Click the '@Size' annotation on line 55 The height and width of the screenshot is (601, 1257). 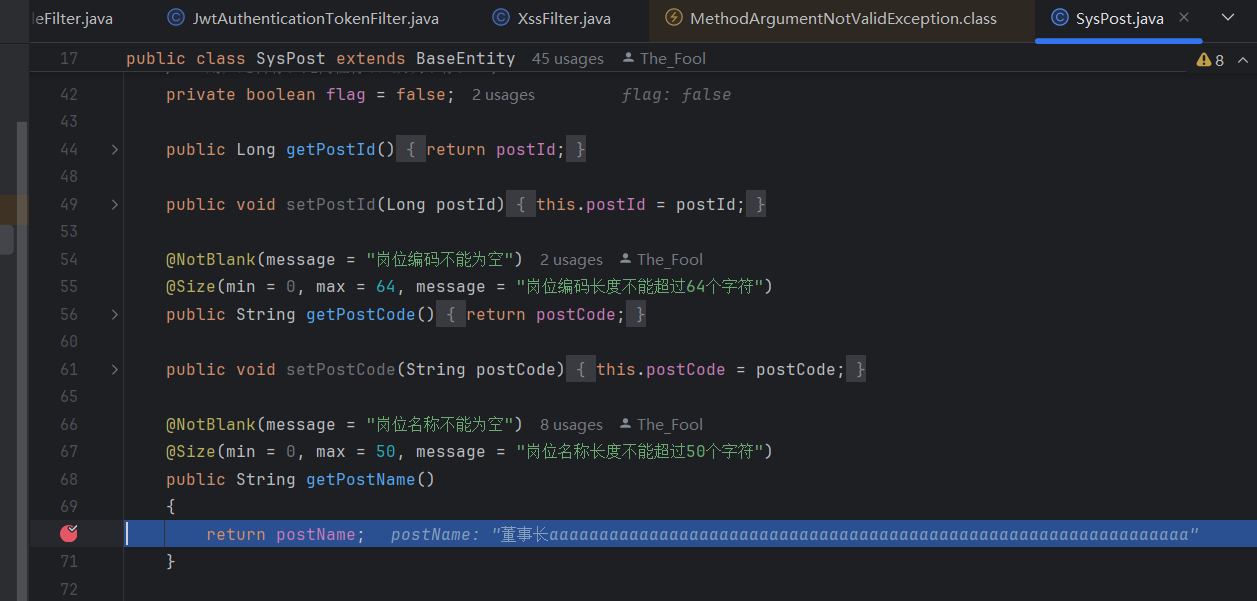(x=191, y=287)
